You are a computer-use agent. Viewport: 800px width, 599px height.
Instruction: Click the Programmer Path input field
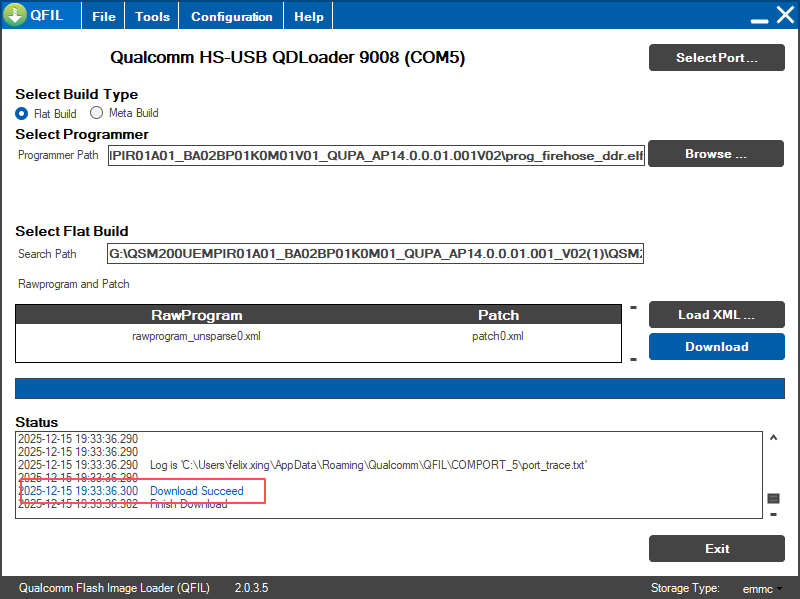point(377,155)
